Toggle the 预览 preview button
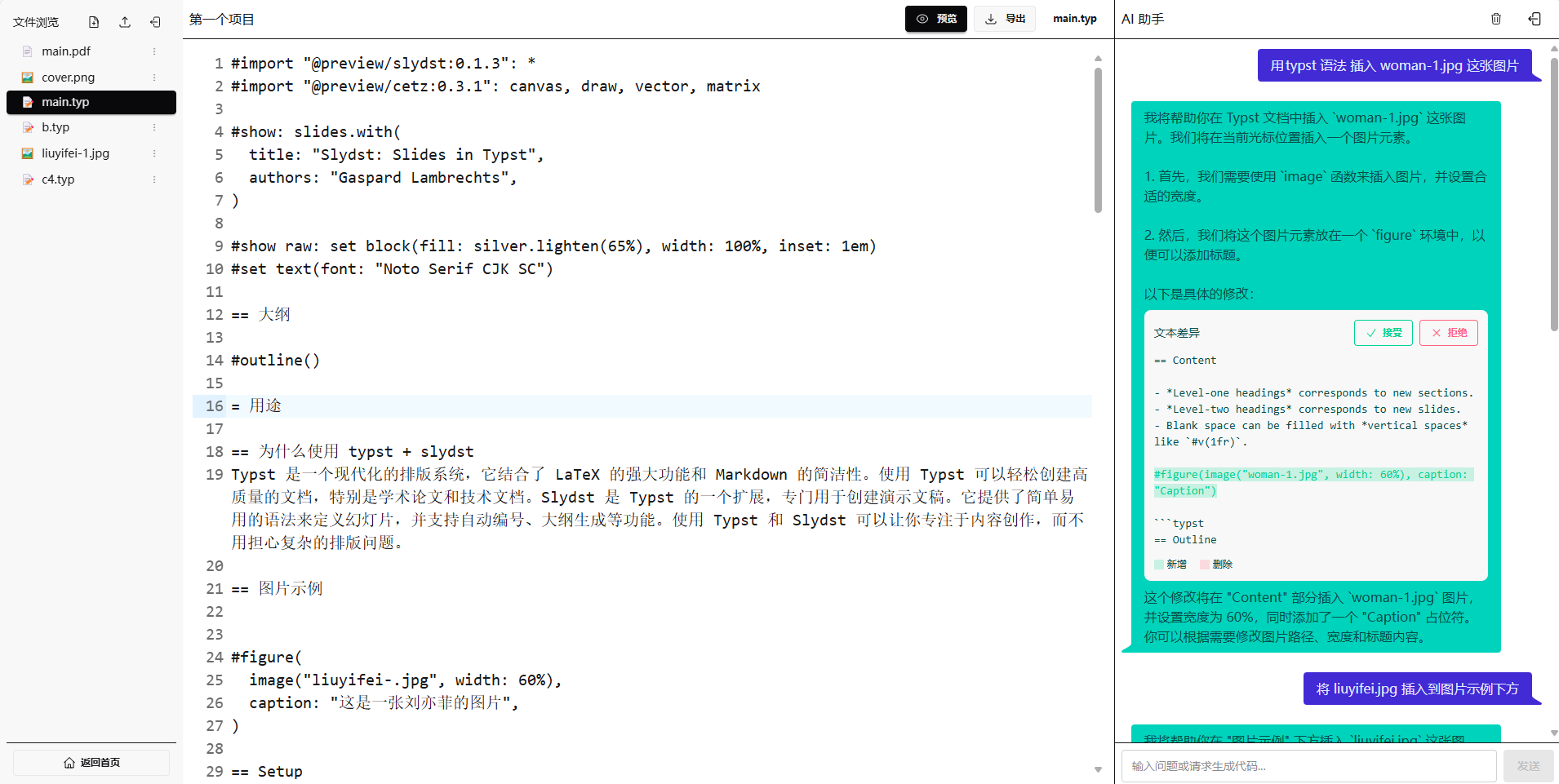1559x784 pixels. pyautogui.click(x=935, y=19)
